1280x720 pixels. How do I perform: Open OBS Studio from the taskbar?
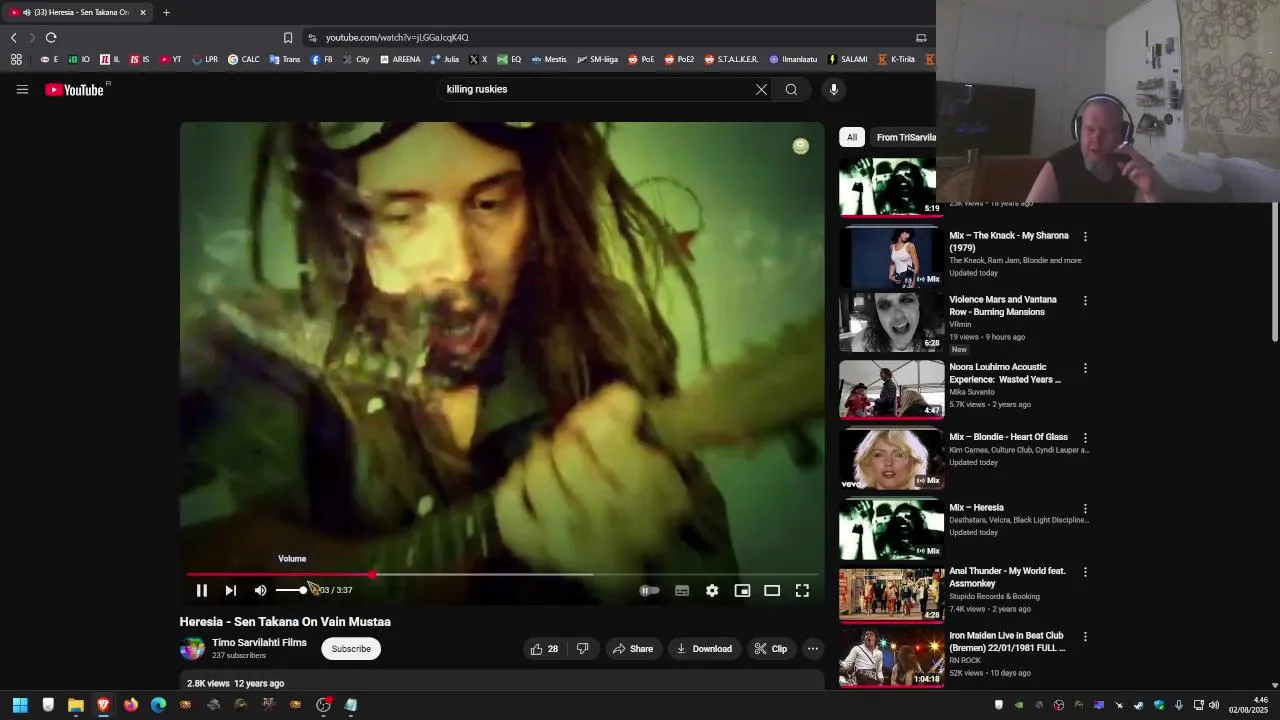[x=323, y=705]
